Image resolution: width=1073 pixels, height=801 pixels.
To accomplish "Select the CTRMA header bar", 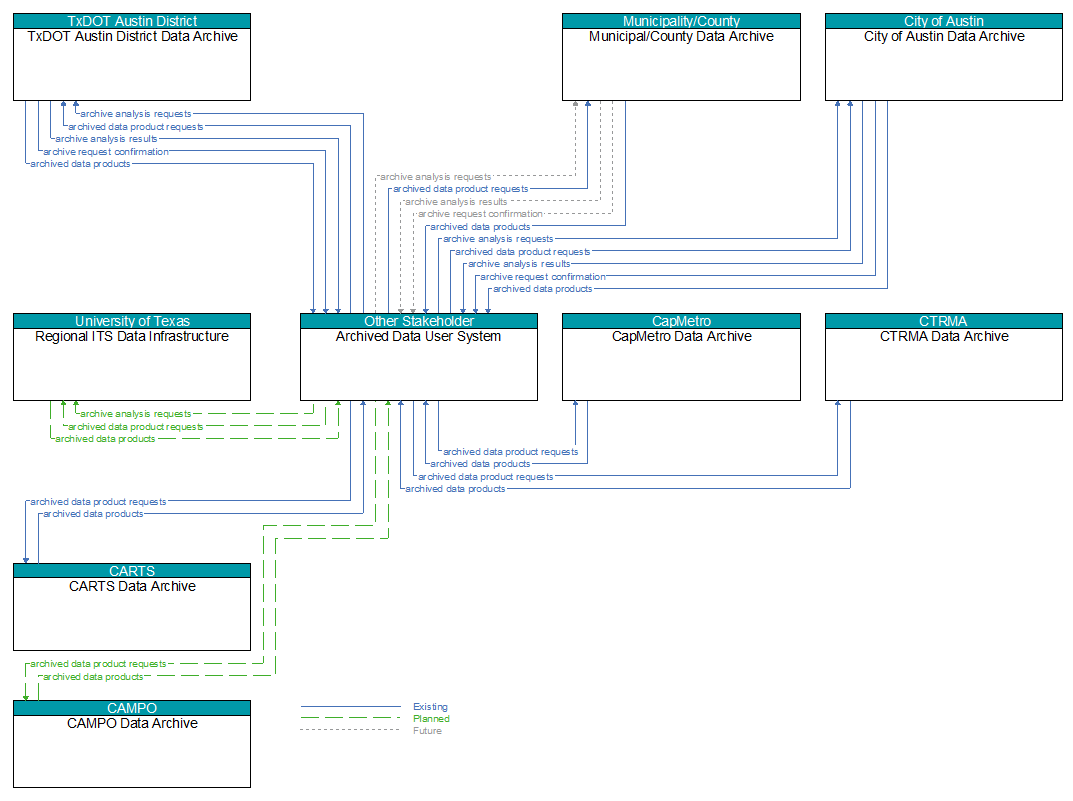I will coord(944,321).
